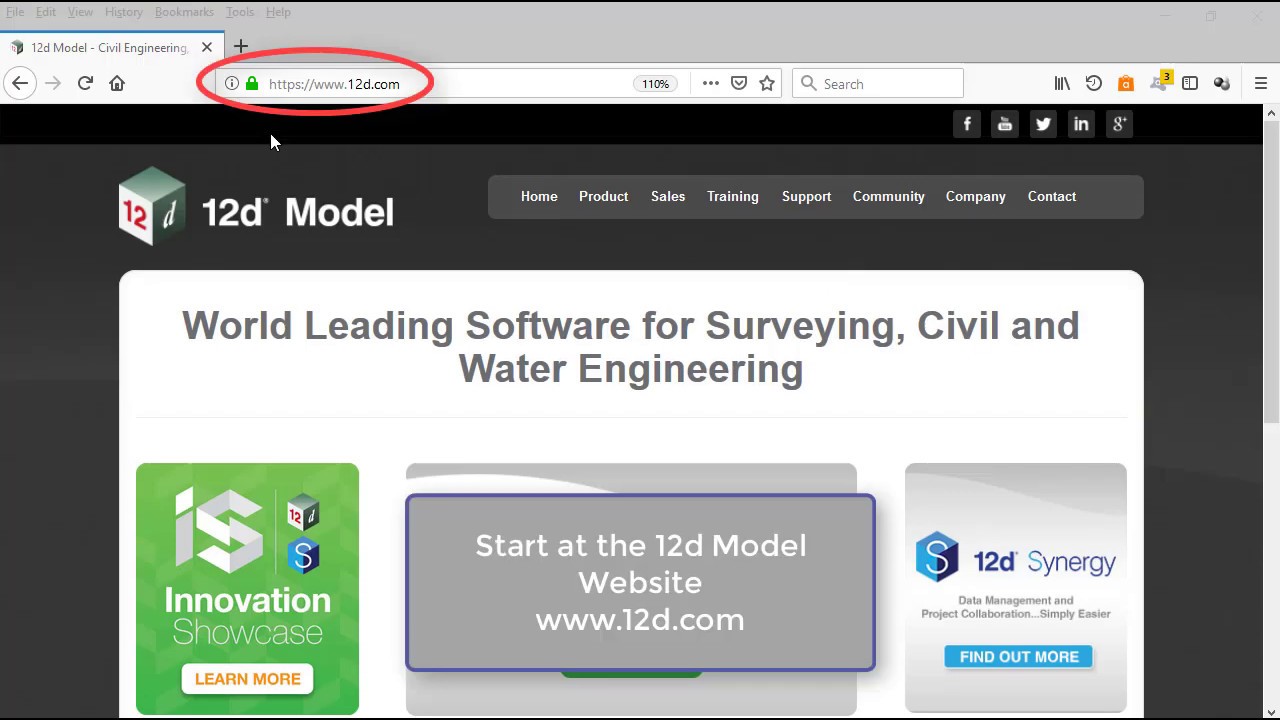
Task: Click FIND OUT MORE for 12d Synergy
Action: point(1019,657)
